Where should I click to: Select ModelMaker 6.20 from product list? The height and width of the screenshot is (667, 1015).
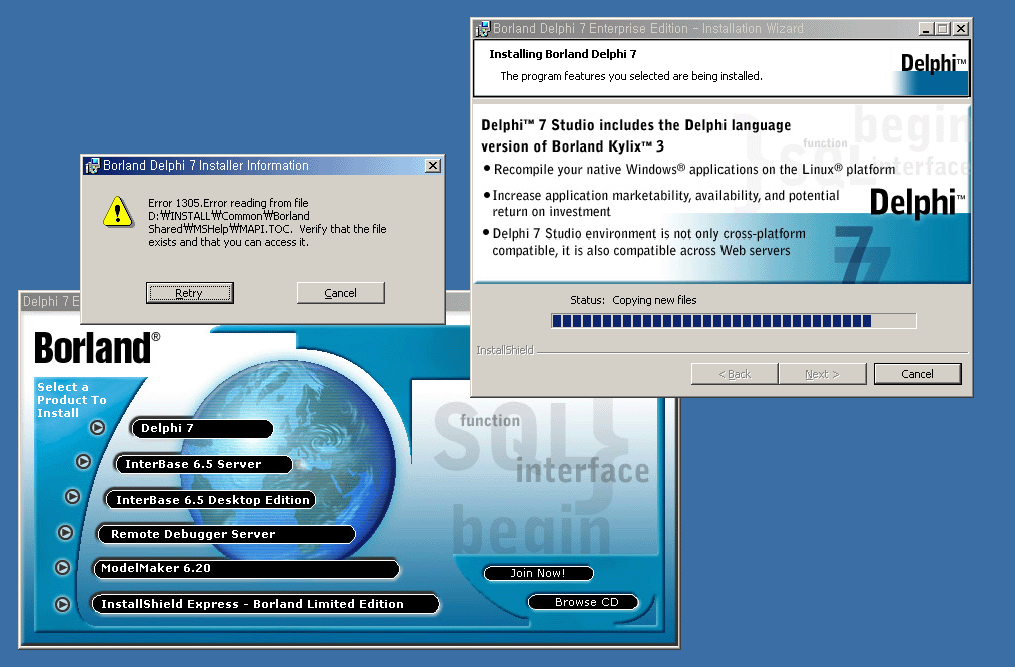click(248, 568)
